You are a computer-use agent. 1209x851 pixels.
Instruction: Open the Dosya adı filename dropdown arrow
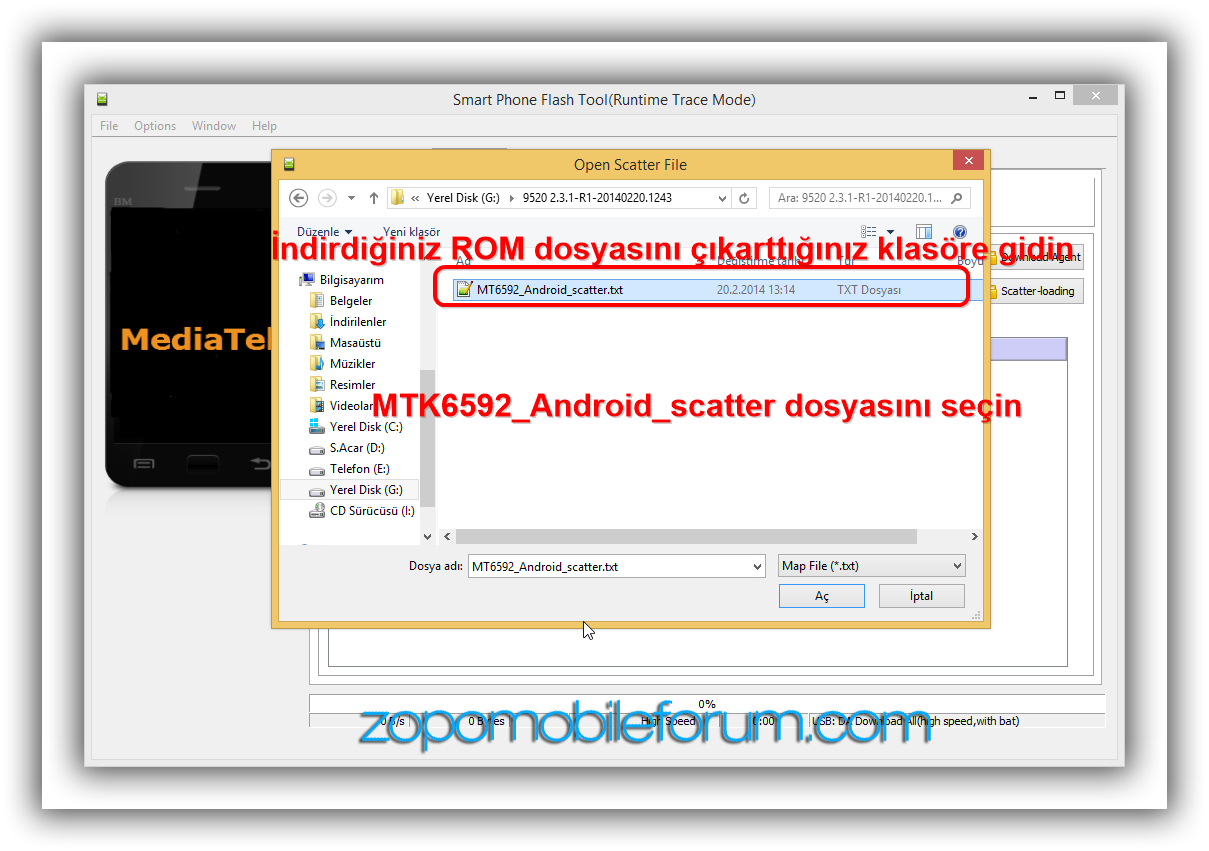point(757,567)
